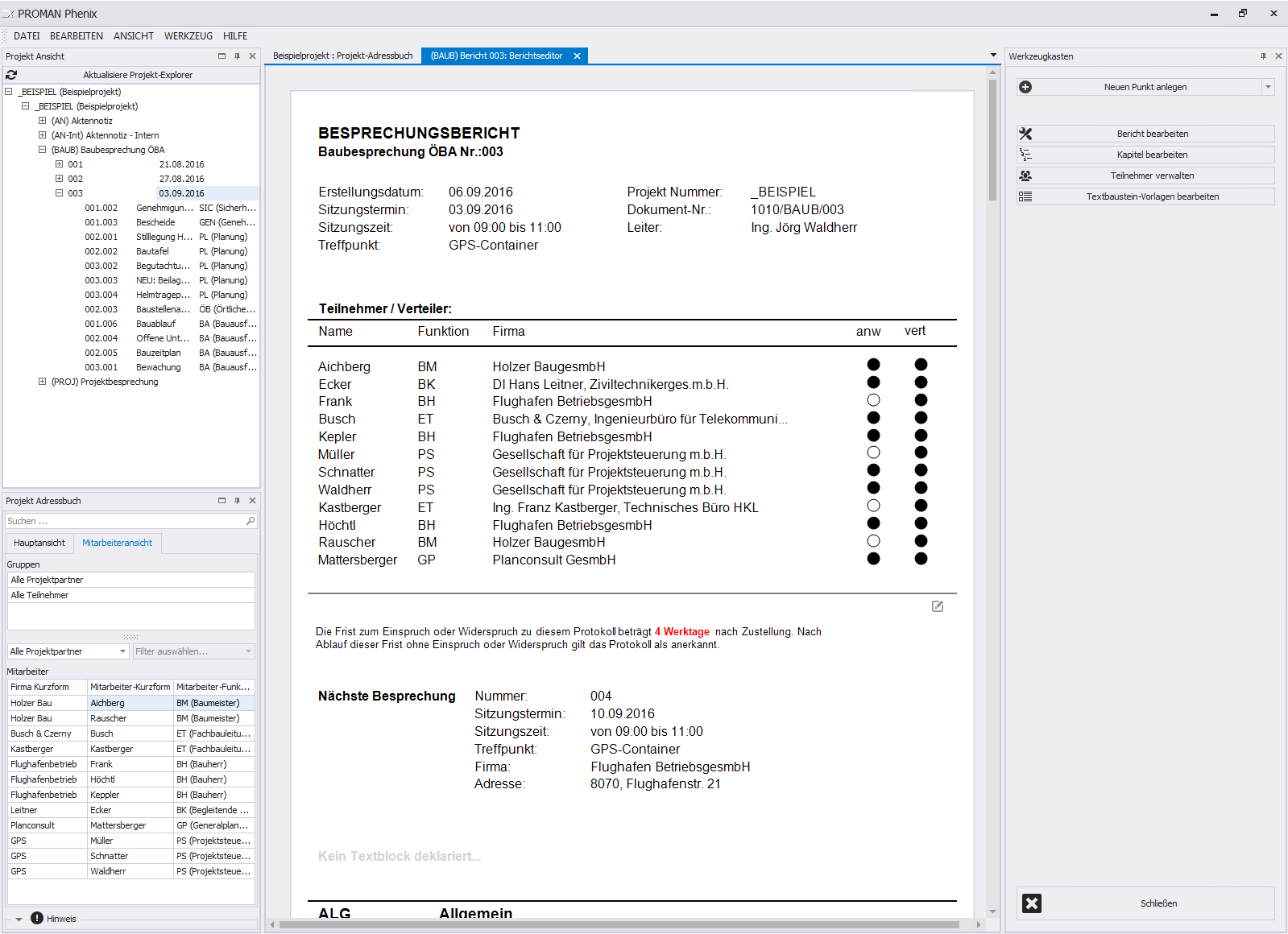Expand report 001 in the tree
The width and height of the screenshot is (1288, 934).
pos(59,164)
